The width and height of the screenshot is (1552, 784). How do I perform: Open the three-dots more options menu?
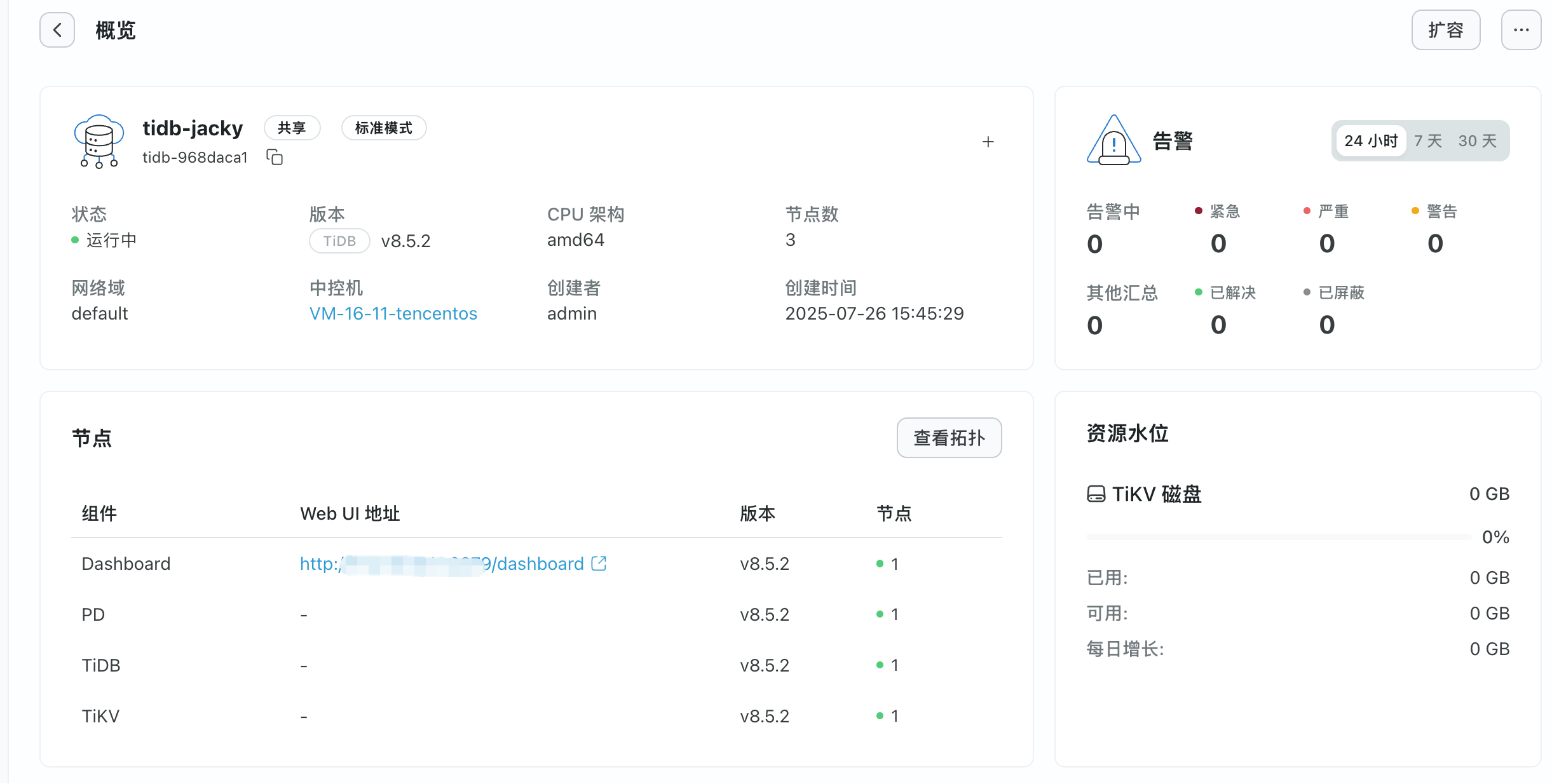pyautogui.click(x=1521, y=30)
